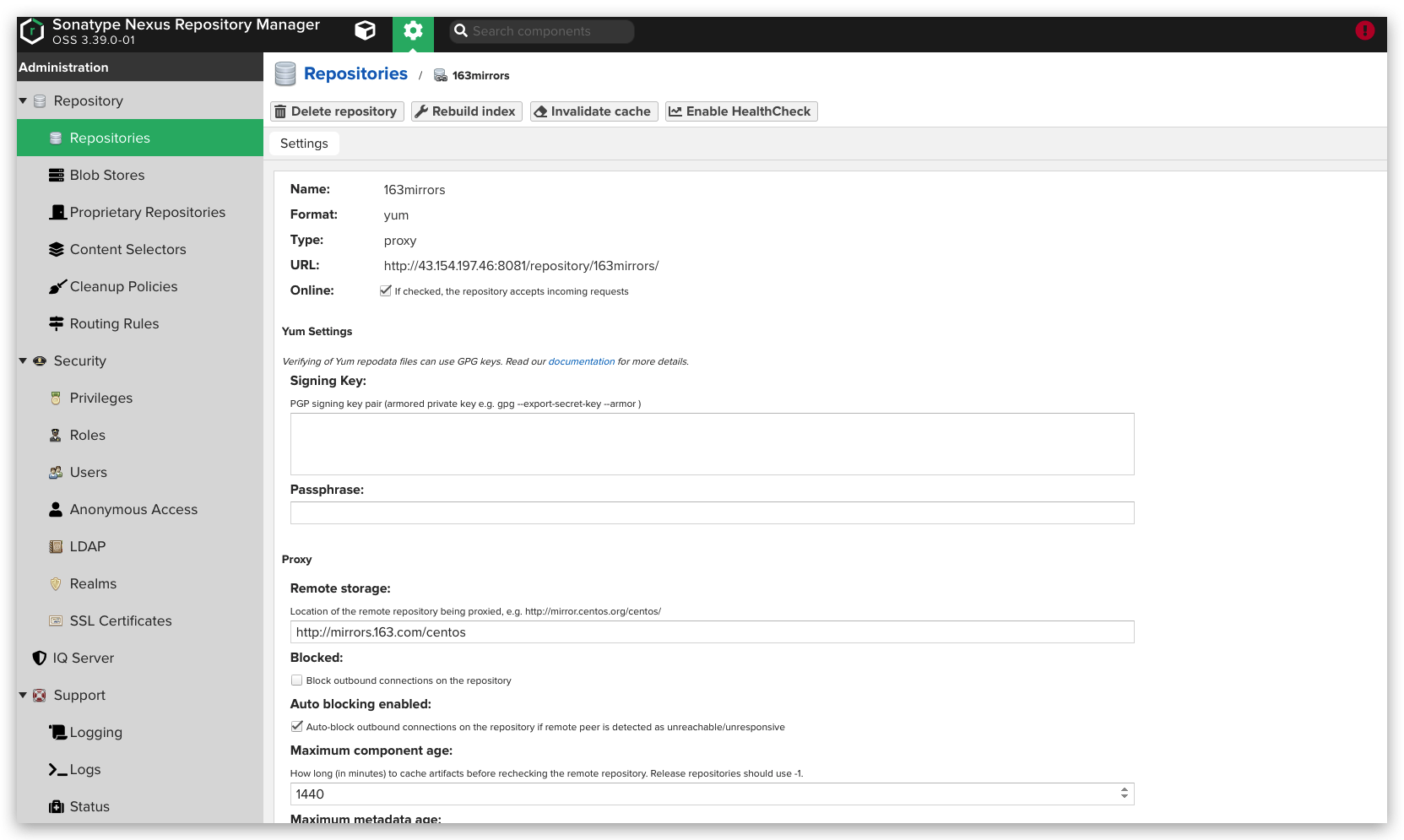Collapse the Security tree section

pyautogui.click(x=23, y=360)
